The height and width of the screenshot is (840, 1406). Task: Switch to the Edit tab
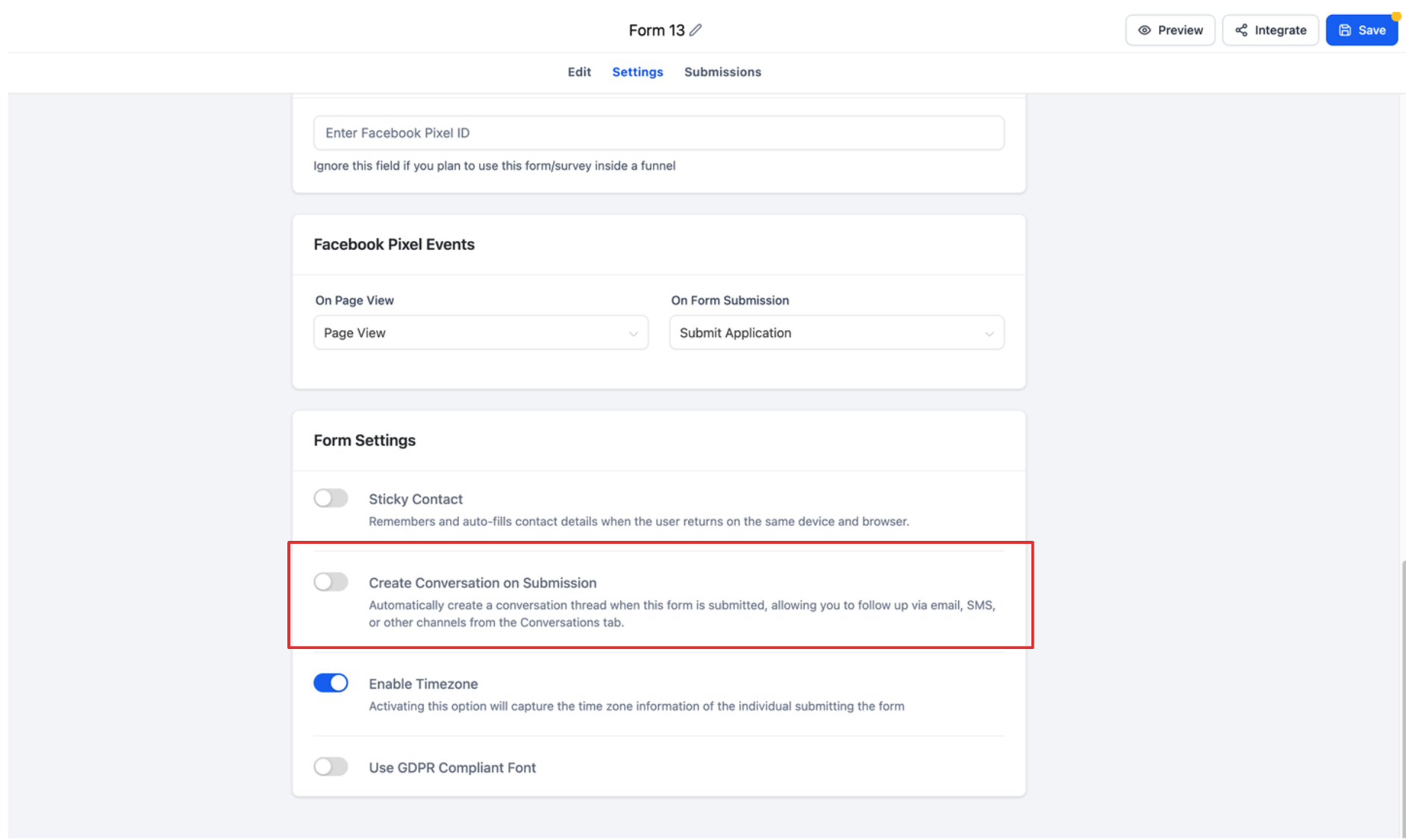click(579, 72)
